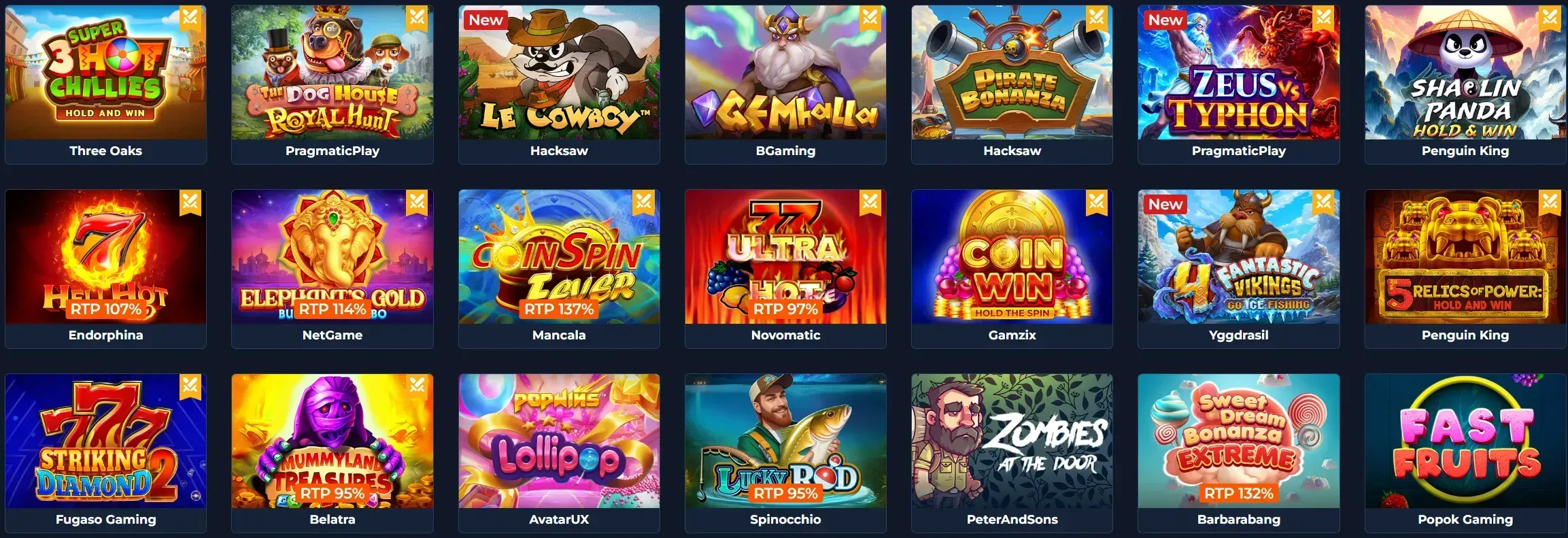This screenshot has width=1568, height=538.
Task: Click the tournament badge on 3 Hot Chillies
Action: click(x=190, y=18)
